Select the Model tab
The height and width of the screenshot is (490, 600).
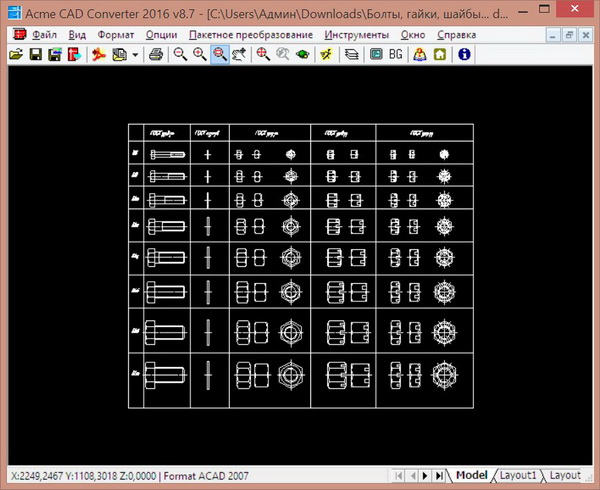tap(471, 475)
